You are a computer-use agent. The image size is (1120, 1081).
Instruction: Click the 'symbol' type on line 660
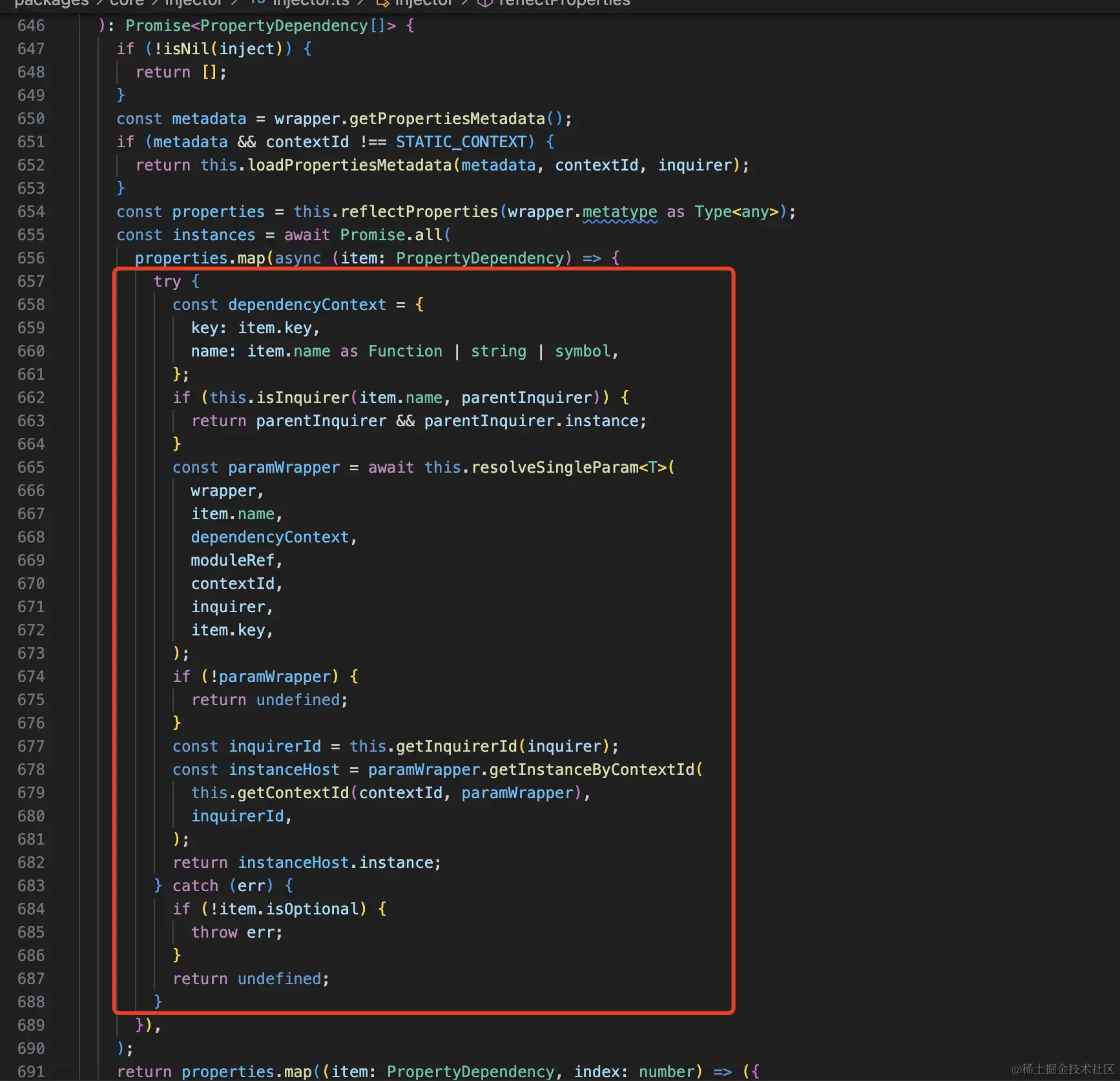[583, 351]
